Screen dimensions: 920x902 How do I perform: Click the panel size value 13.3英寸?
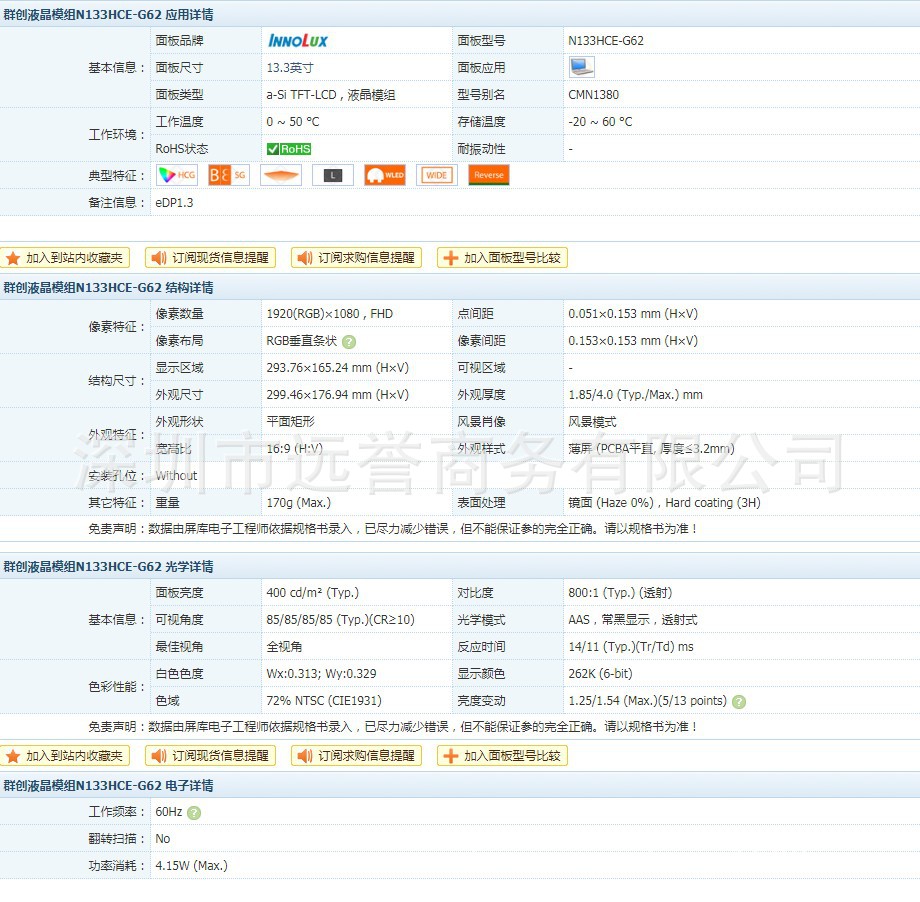coord(290,67)
